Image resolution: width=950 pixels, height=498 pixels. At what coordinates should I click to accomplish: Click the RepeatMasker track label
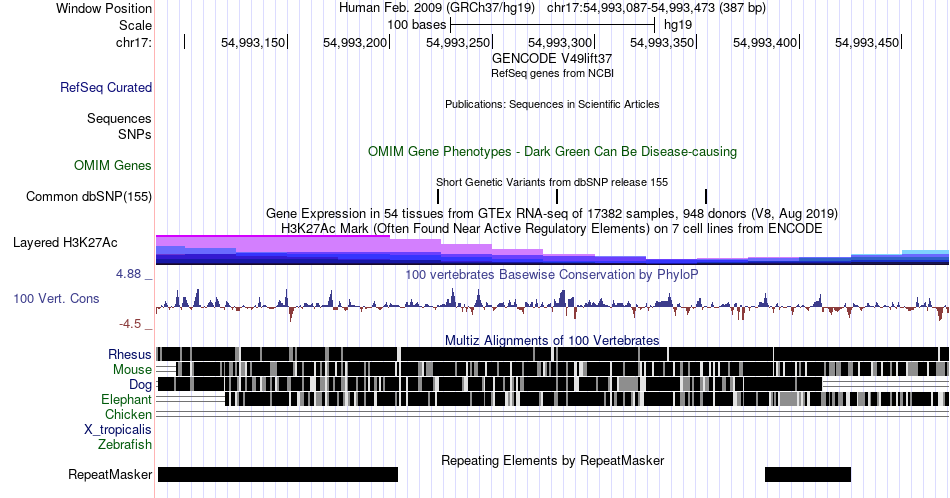[110, 474]
